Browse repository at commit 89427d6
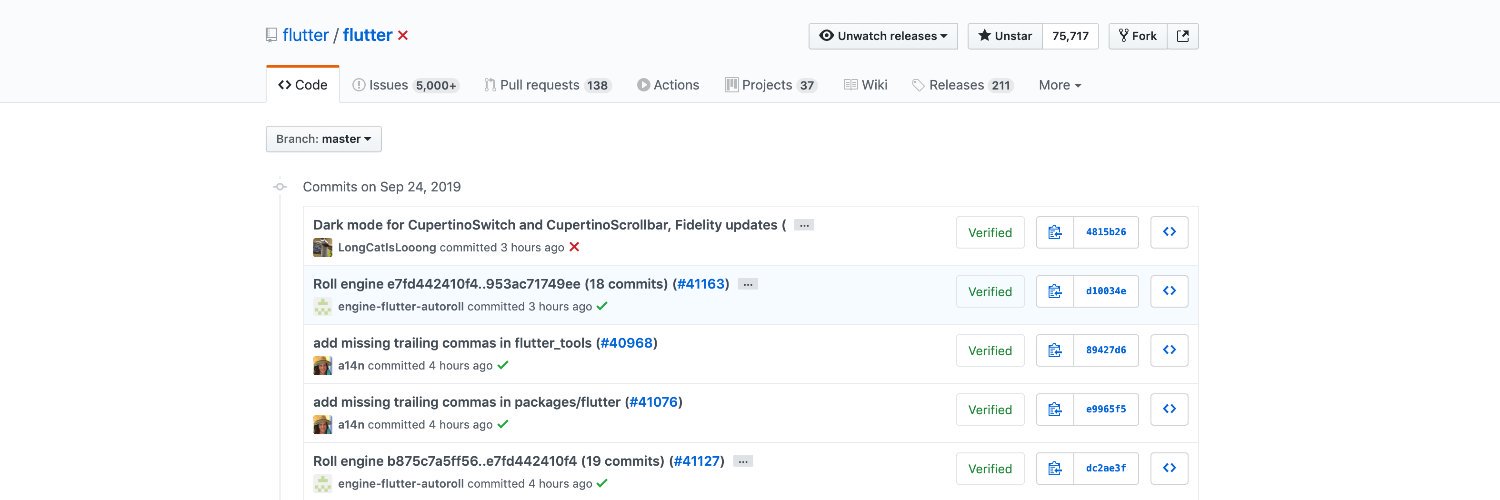This screenshot has height=500, width=1500. pyautogui.click(x=1169, y=350)
